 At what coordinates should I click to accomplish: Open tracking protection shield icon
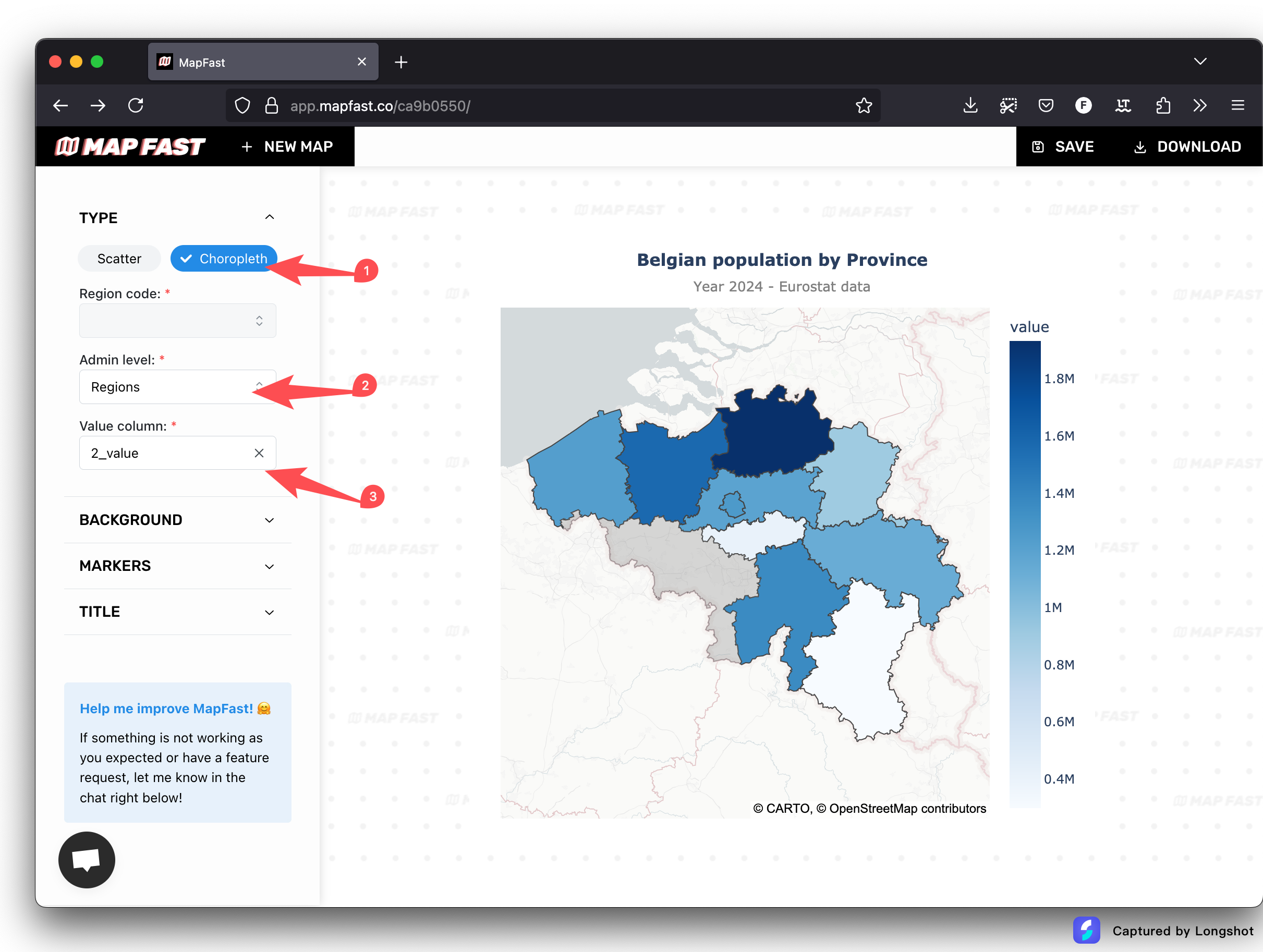pos(242,106)
